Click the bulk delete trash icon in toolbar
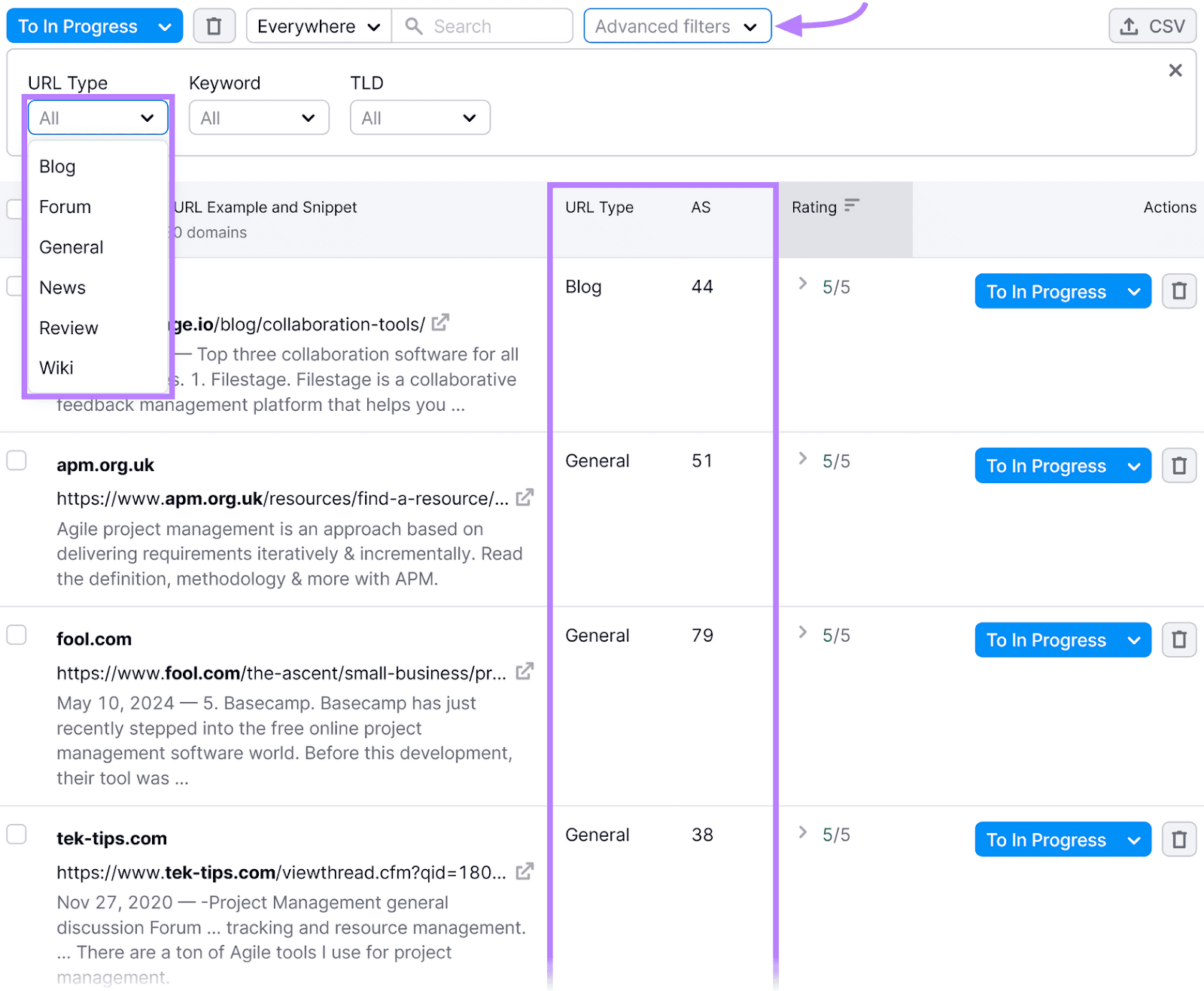Viewport: 1204px width, 991px height. [x=214, y=26]
